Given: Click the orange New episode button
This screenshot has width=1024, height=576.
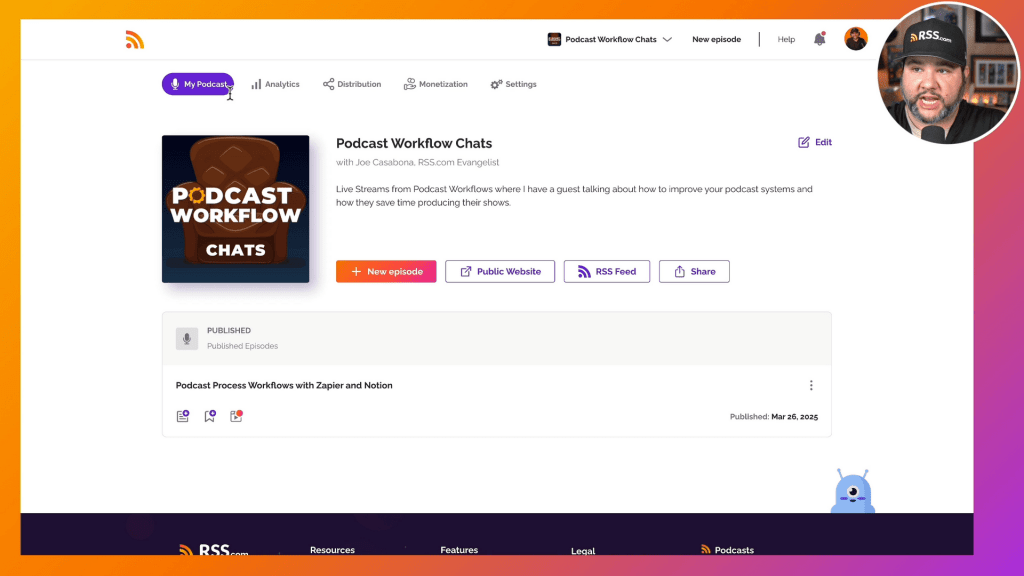Looking at the screenshot, I should click(386, 271).
